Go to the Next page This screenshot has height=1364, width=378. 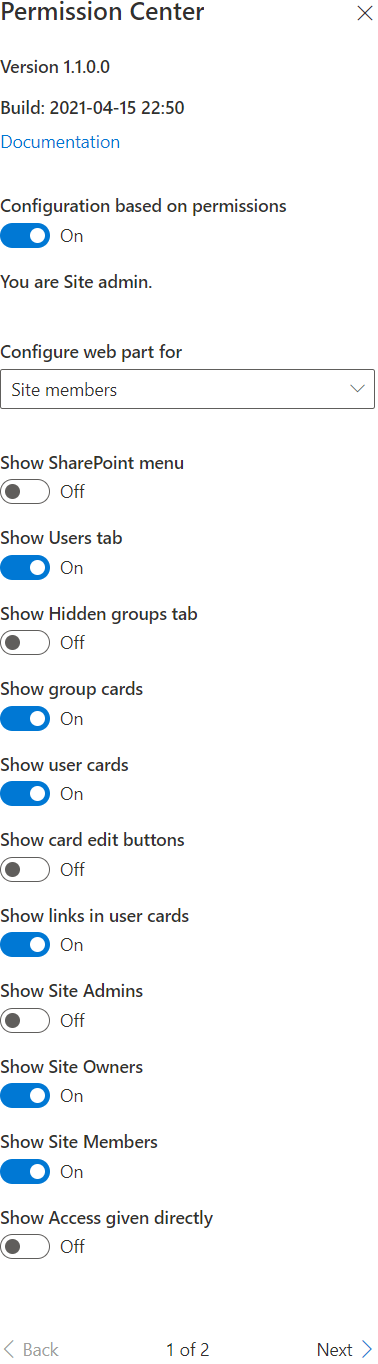[345, 1350]
